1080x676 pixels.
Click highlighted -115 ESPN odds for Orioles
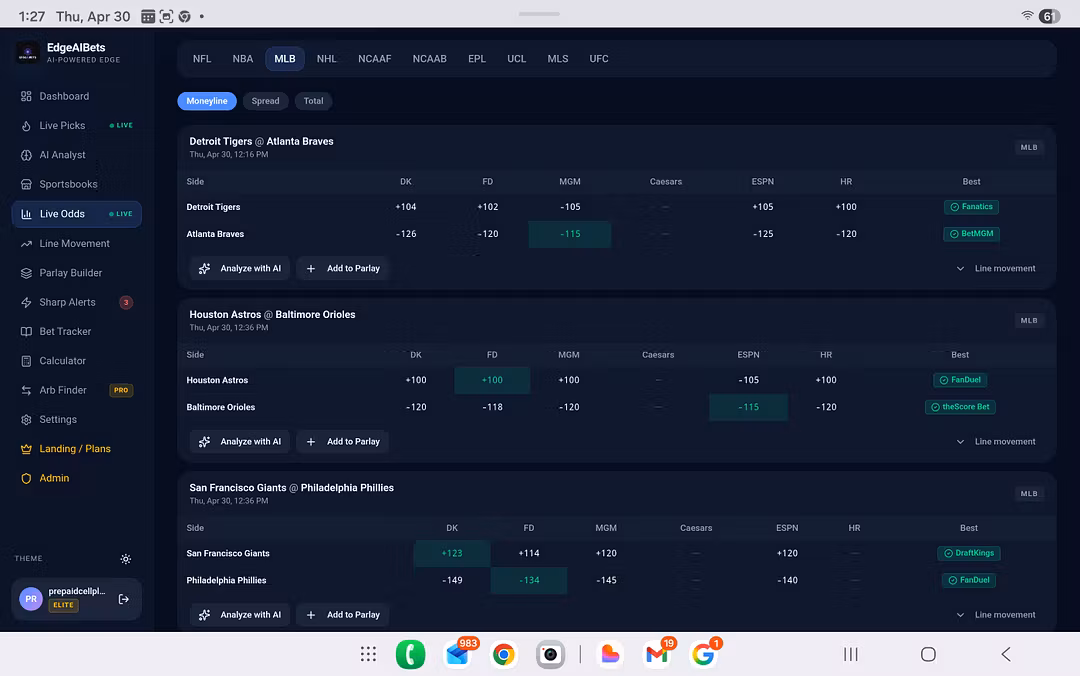pyautogui.click(x=748, y=407)
